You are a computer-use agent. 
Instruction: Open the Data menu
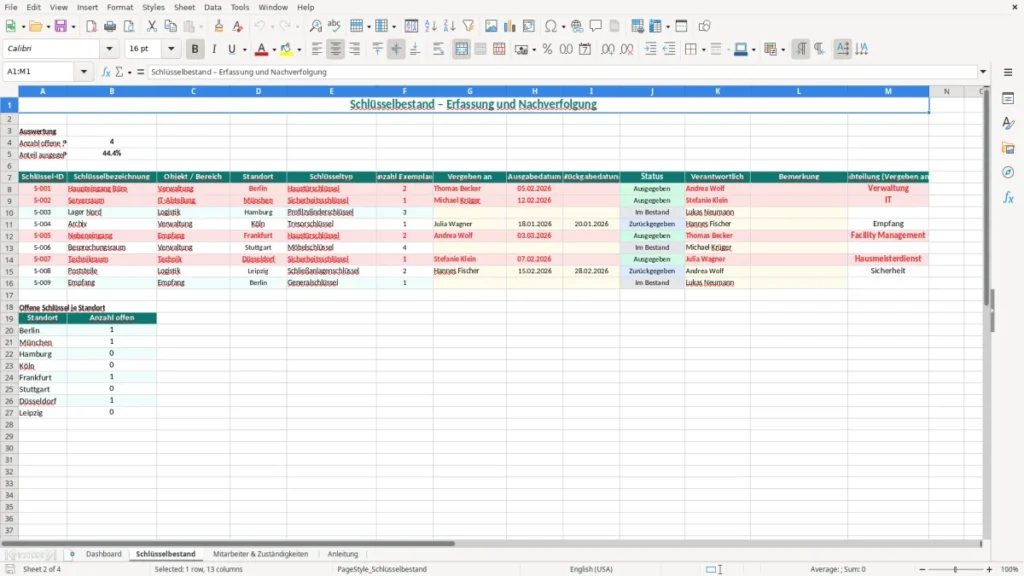212,7
